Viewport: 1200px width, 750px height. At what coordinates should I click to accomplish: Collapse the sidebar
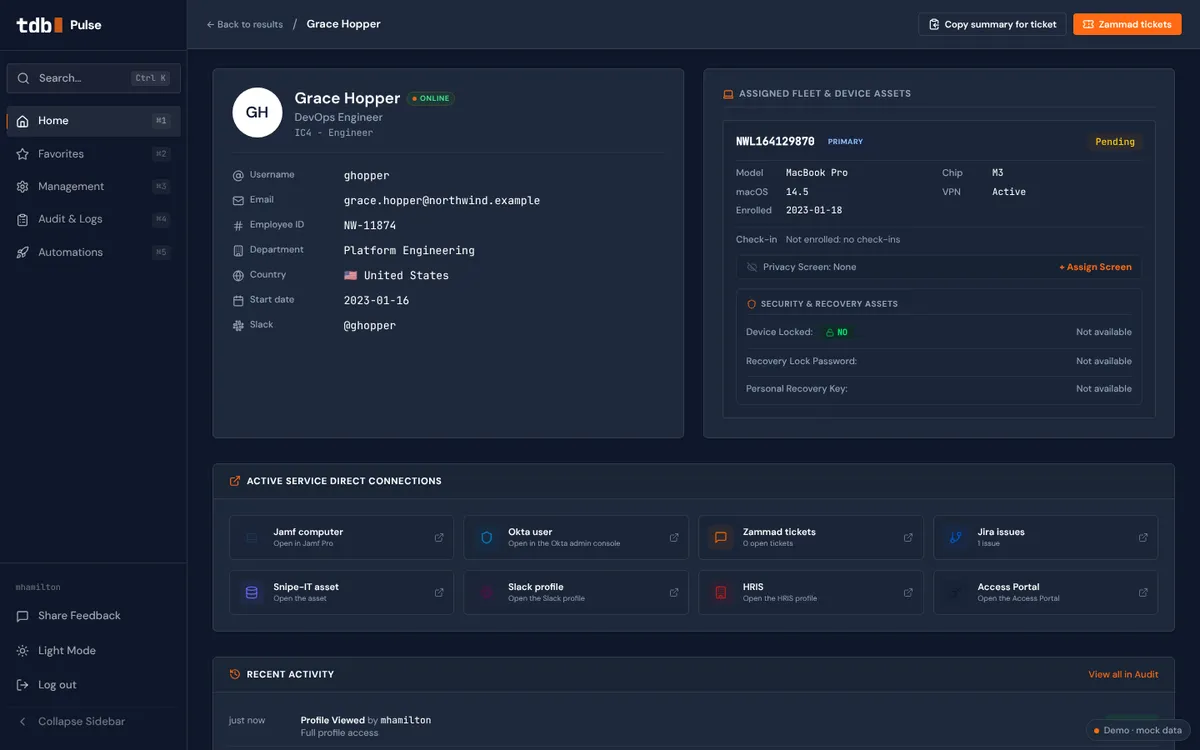coord(93,722)
